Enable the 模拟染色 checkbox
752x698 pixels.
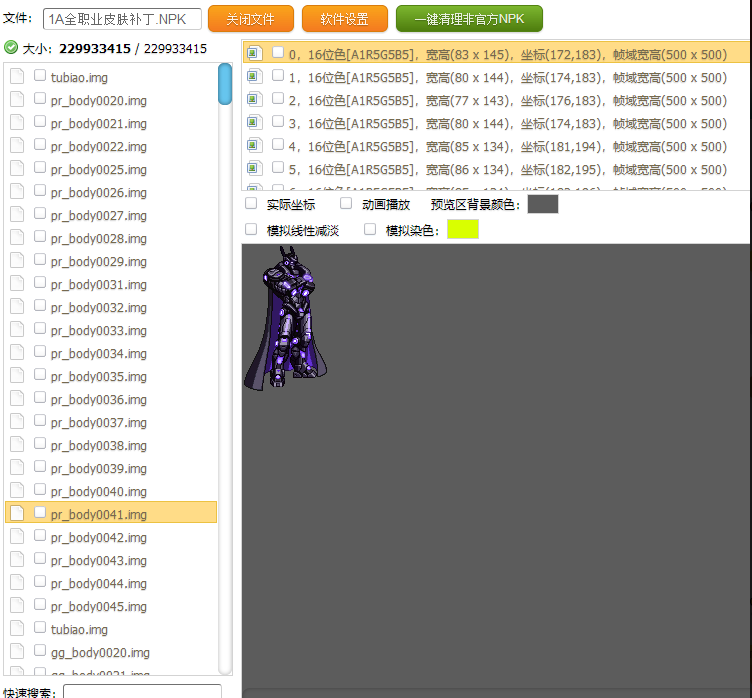click(x=370, y=230)
